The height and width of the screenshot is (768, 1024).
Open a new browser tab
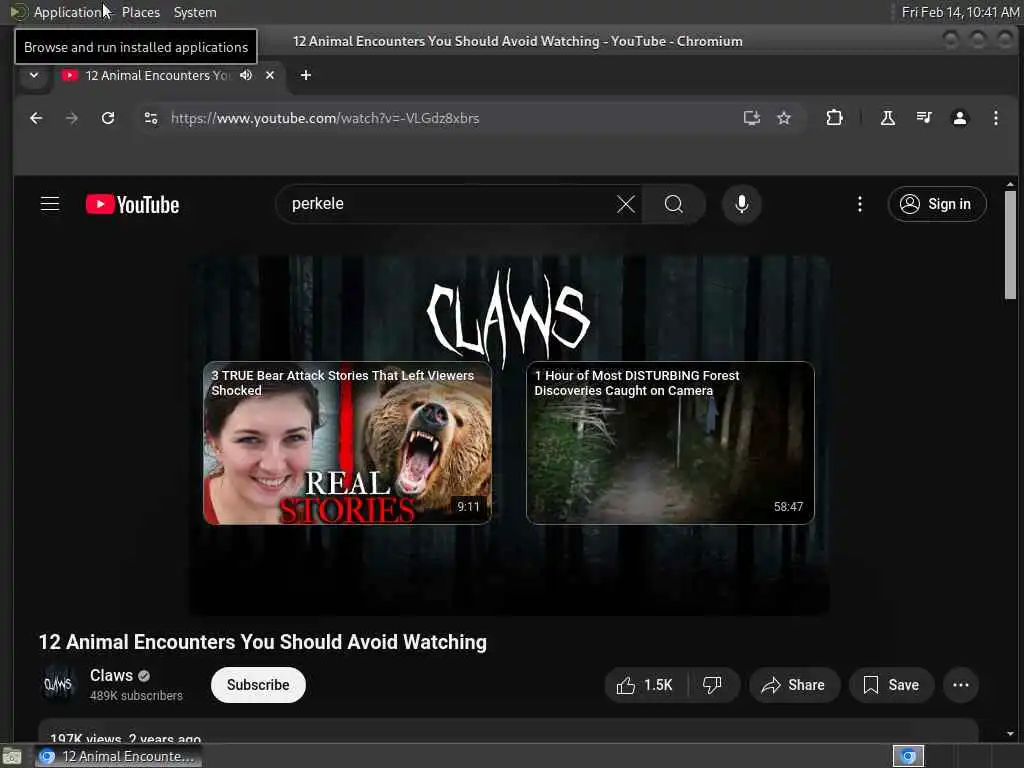point(306,75)
